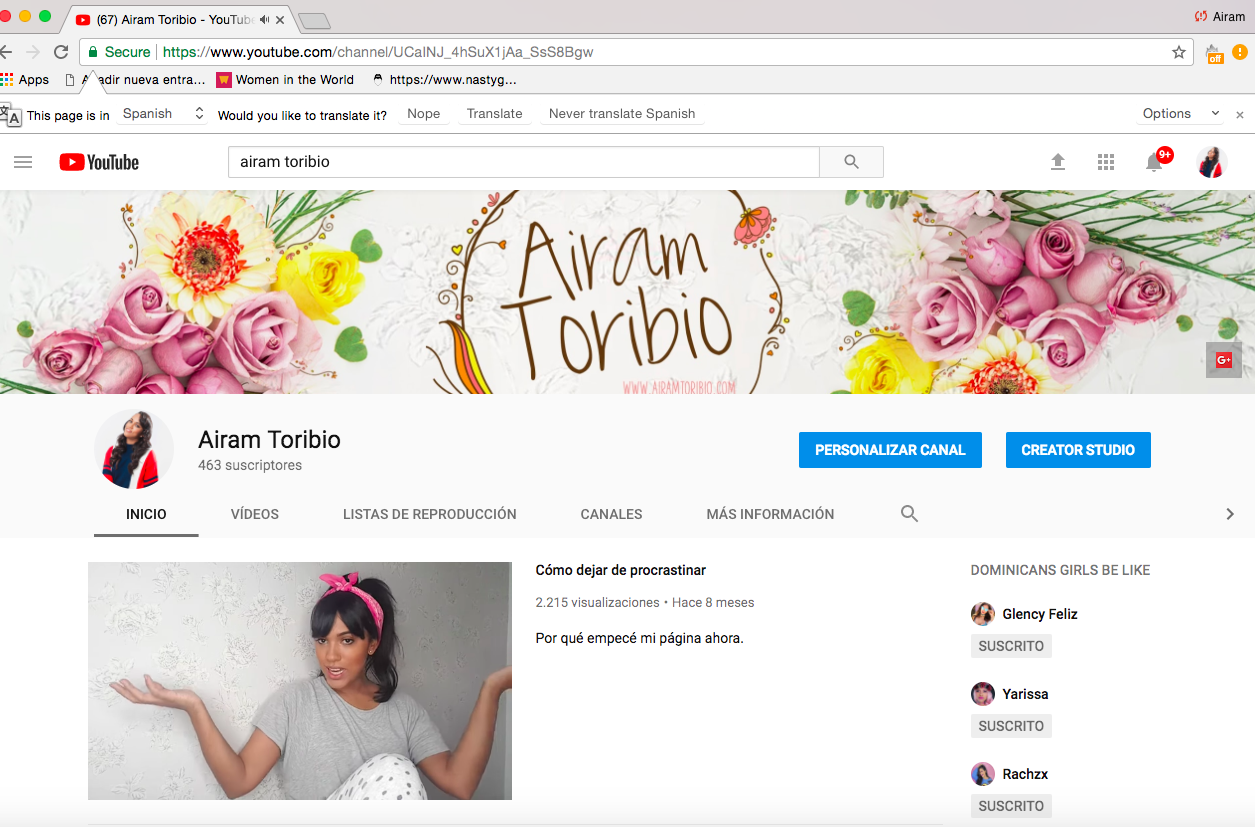Open Women in the World bookmark
The width and height of the screenshot is (1255, 827).
click(286, 79)
